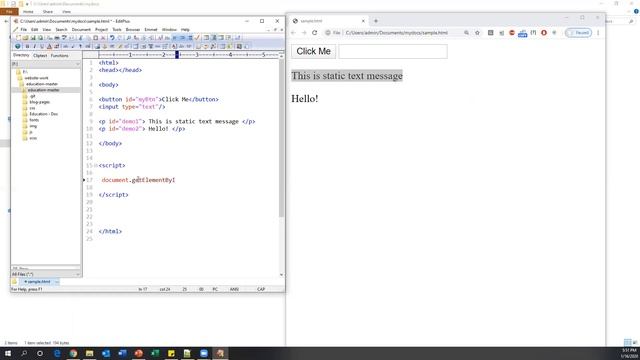Select the img folder in directory tree
Viewport: 640px width, 360px height.
(x=33, y=126)
